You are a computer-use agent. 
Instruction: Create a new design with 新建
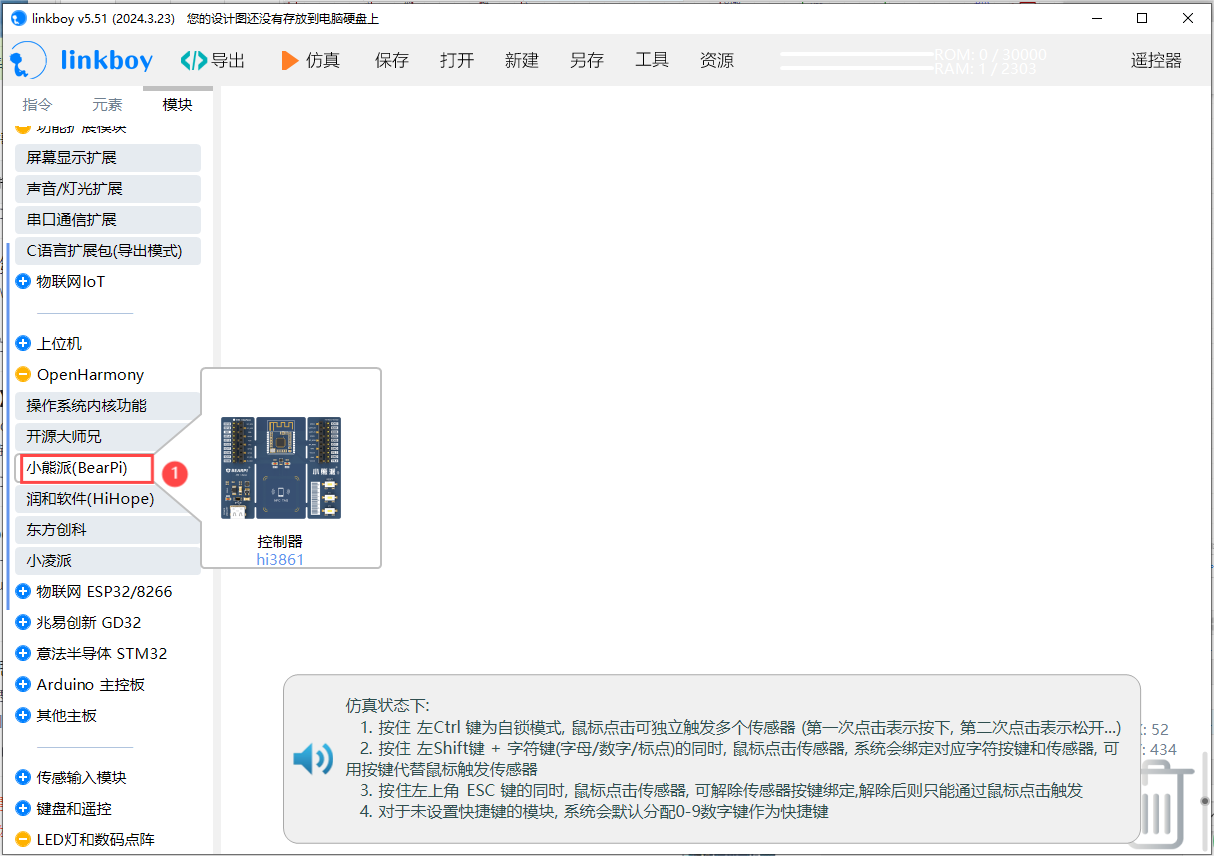[522, 61]
